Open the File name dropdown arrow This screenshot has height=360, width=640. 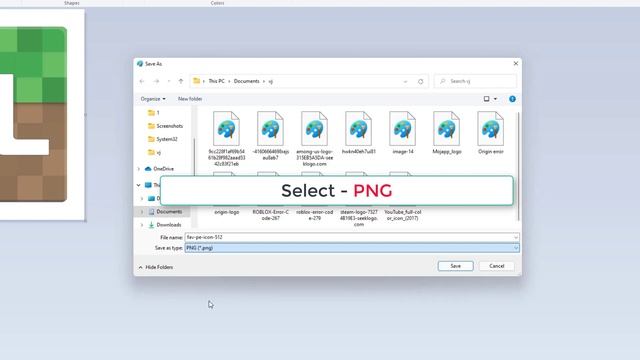tap(516, 237)
